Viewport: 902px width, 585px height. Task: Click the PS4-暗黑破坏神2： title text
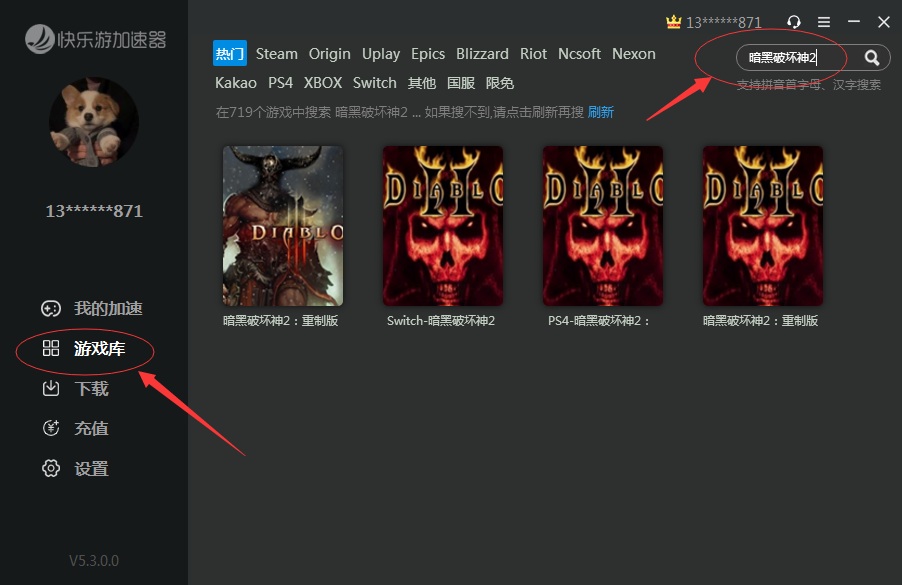[599, 320]
